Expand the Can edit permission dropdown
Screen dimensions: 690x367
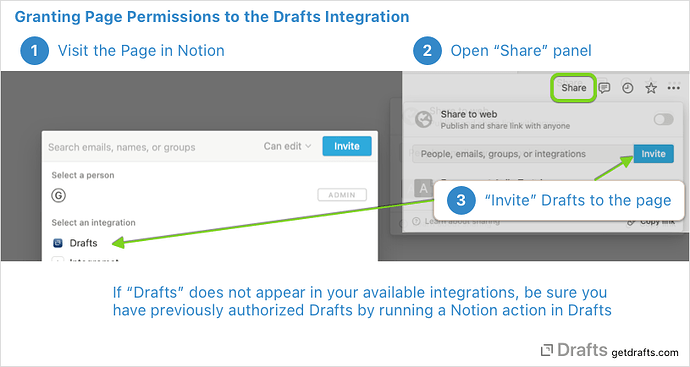coord(287,146)
